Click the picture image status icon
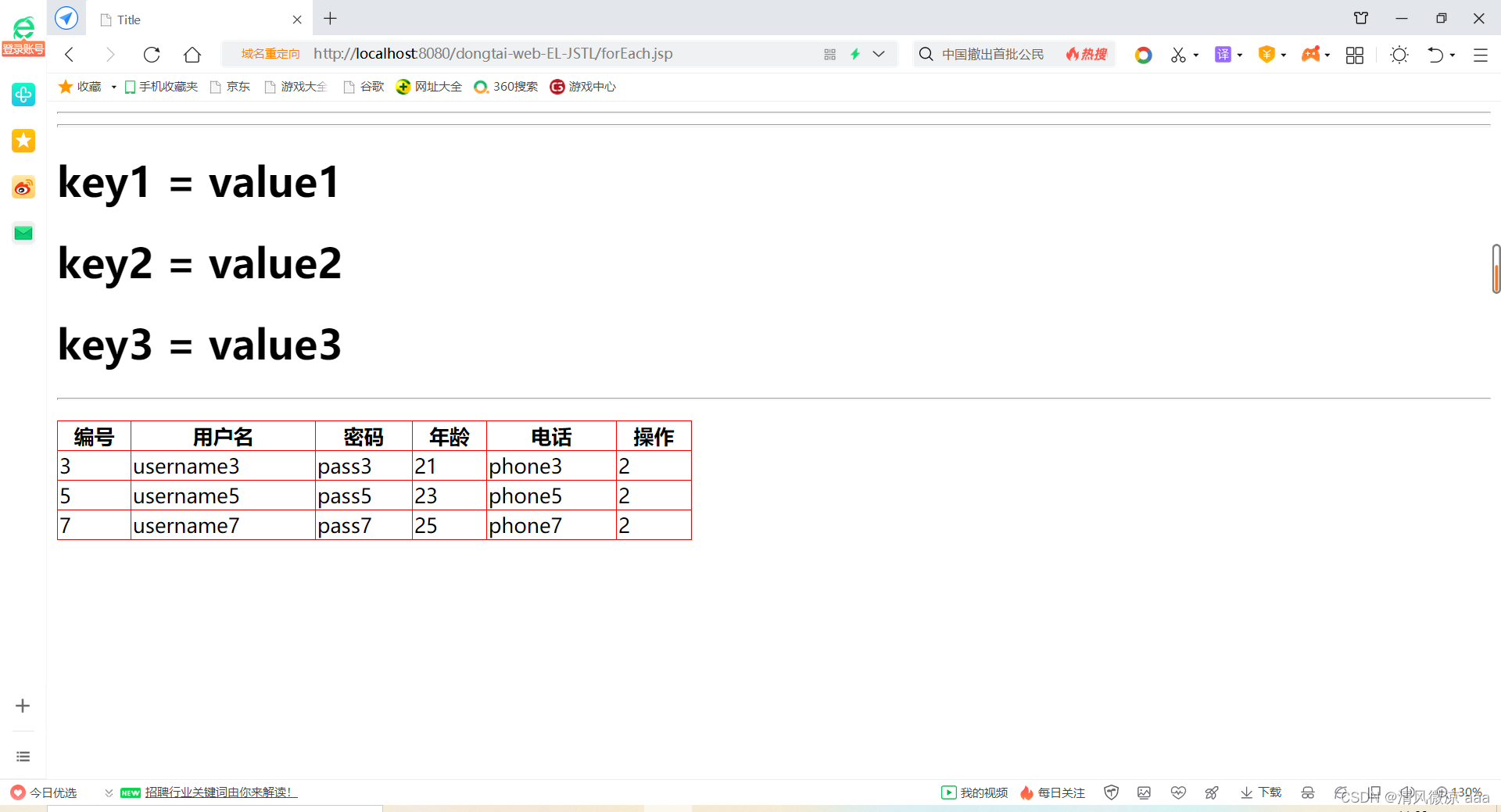 click(x=1144, y=792)
